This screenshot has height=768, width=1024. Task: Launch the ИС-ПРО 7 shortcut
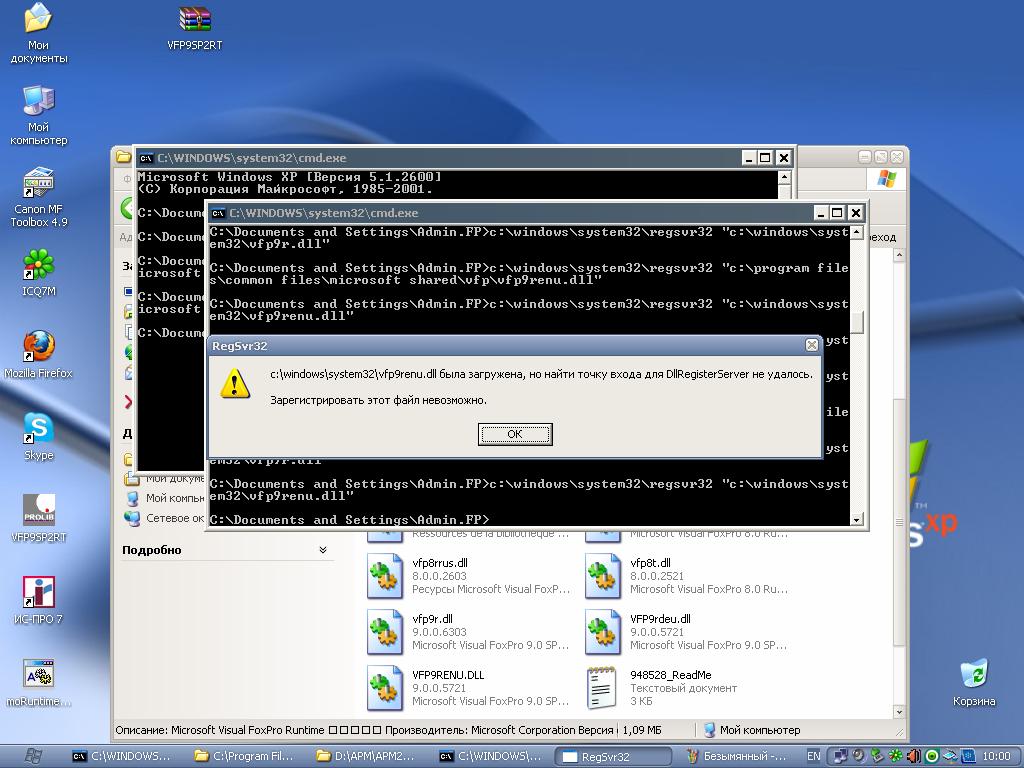click(38, 600)
